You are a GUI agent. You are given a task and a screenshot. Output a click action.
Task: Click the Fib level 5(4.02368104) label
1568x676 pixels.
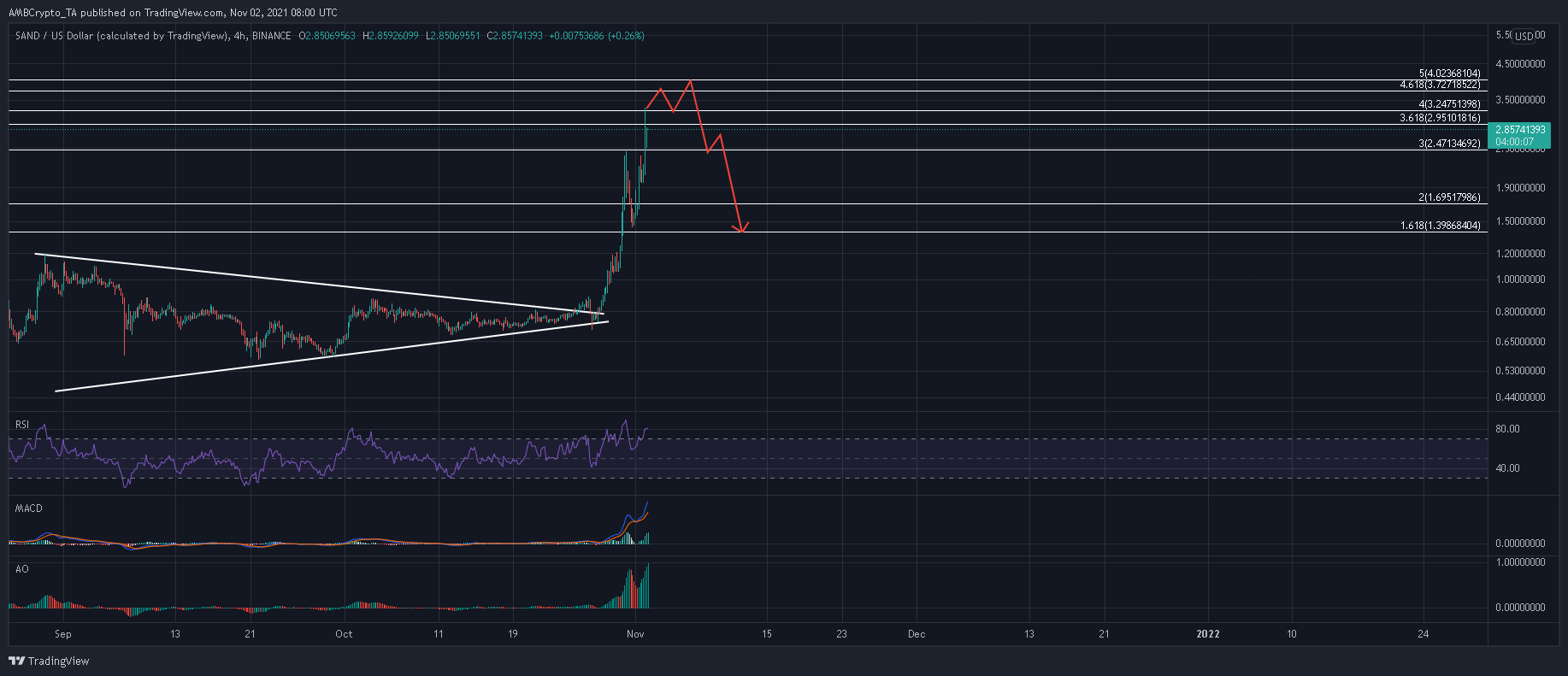point(1449,73)
